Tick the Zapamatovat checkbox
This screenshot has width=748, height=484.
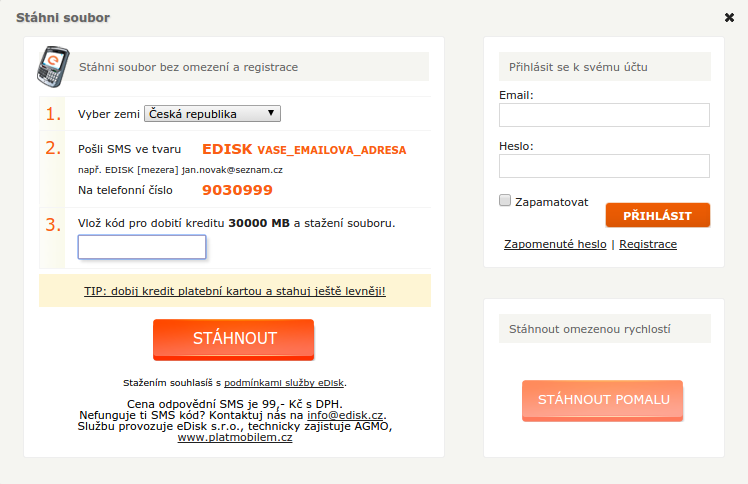[x=505, y=200]
